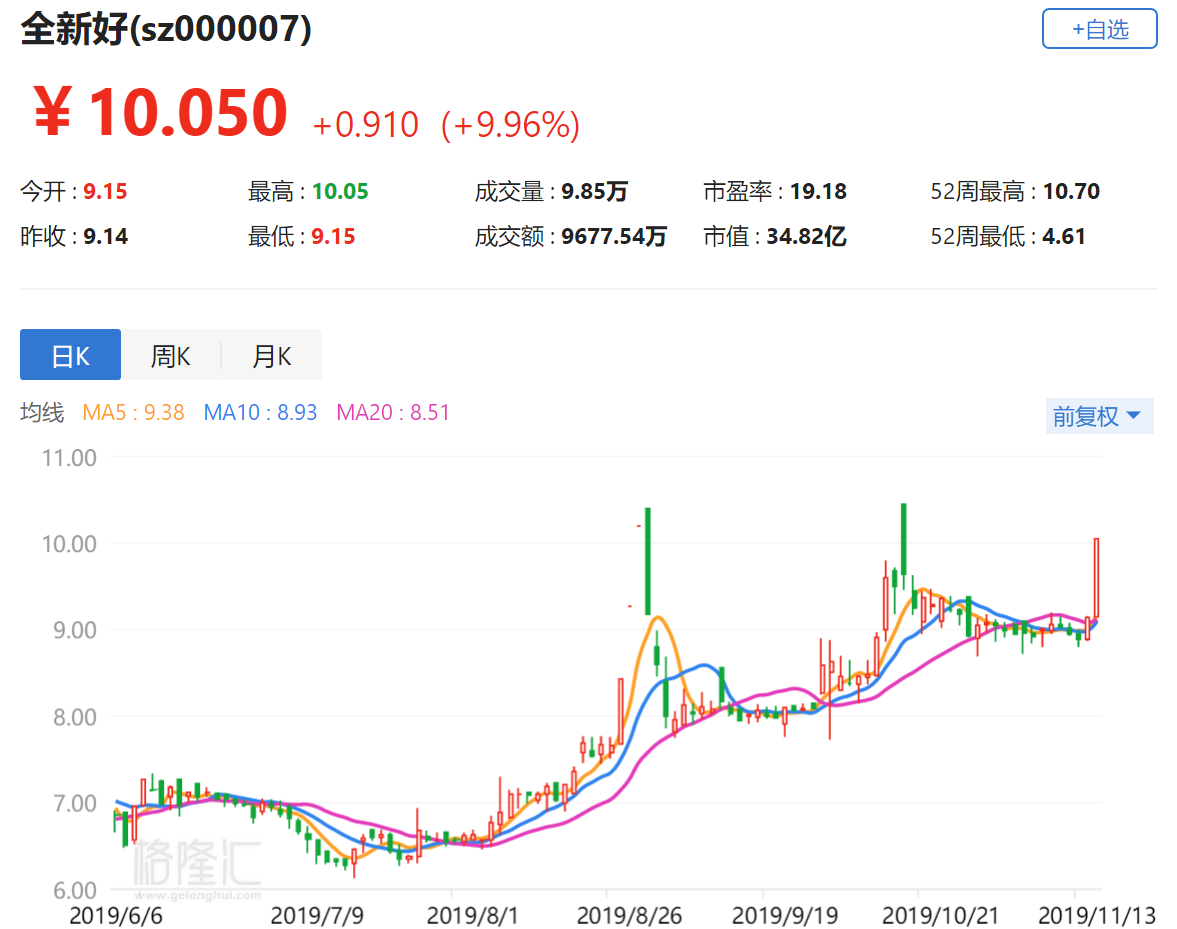This screenshot has width=1177, height=929.
Task: Click the 今开 value 9.15
Action: [105, 191]
